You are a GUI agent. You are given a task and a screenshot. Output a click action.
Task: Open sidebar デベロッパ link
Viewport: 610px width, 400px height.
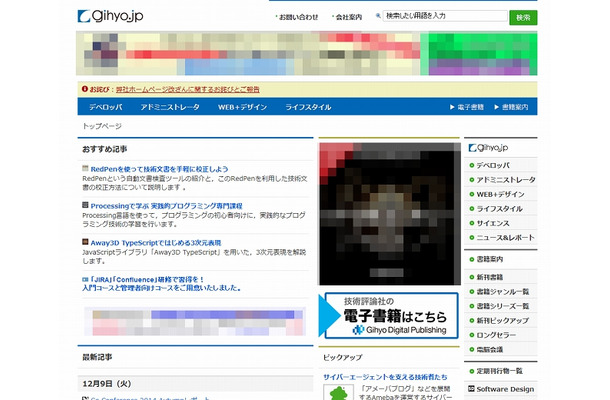pyautogui.click(x=493, y=165)
